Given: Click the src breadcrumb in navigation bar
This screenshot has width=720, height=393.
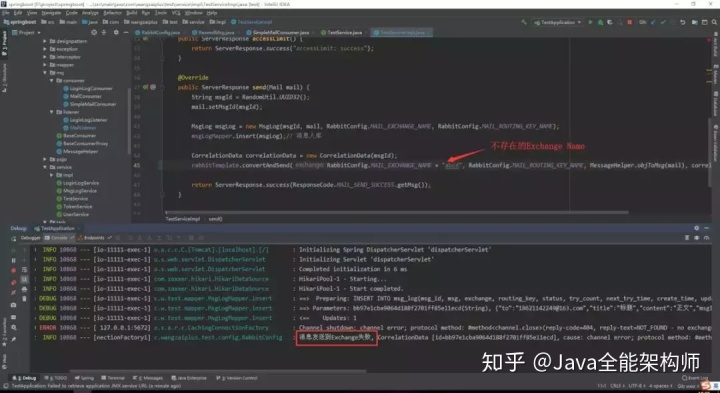Looking at the screenshot, I should point(47,22).
